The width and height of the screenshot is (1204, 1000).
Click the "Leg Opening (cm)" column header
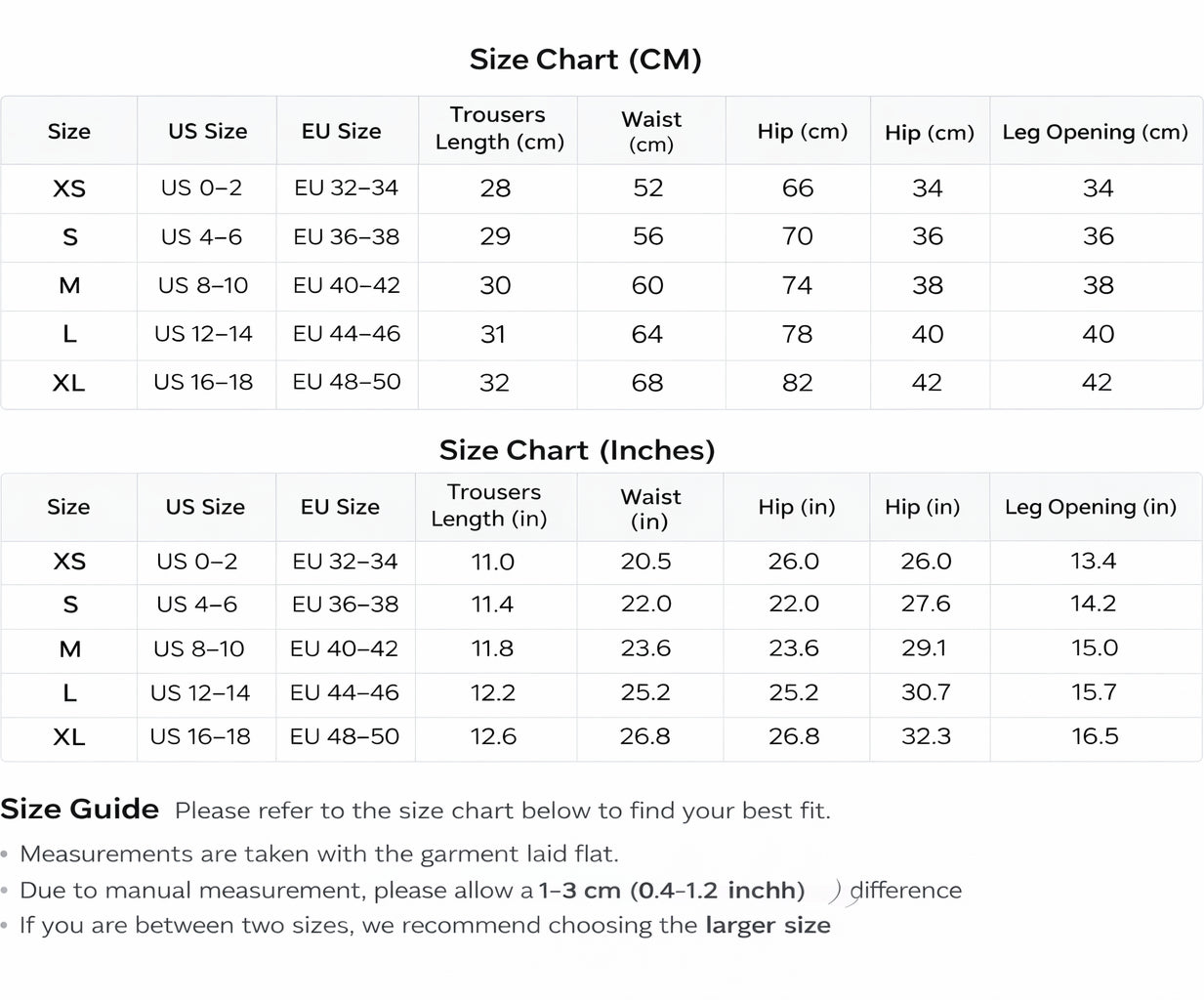(x=1095, y=132)
